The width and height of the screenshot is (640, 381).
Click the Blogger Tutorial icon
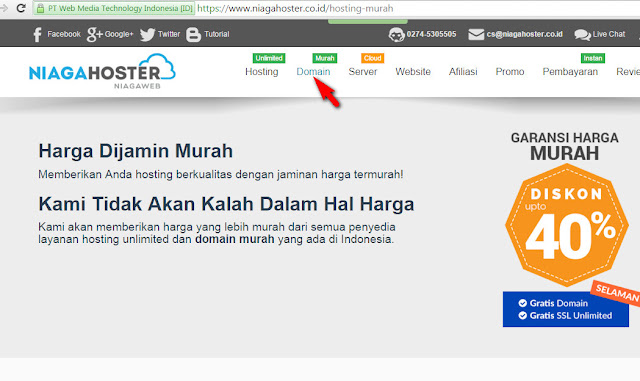coord(193,35)
